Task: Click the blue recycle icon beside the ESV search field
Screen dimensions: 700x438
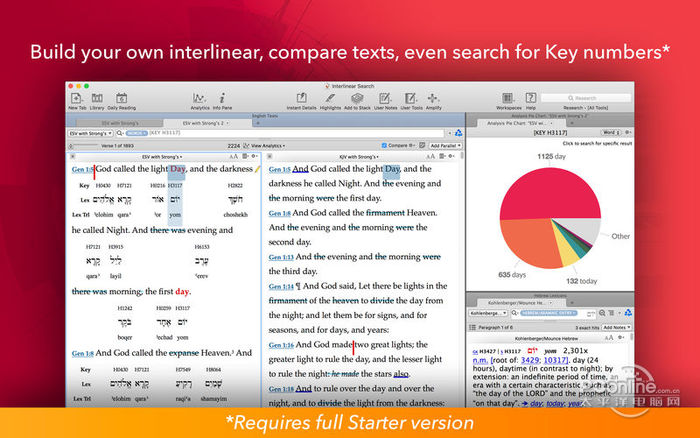Action: coord(458,133)
